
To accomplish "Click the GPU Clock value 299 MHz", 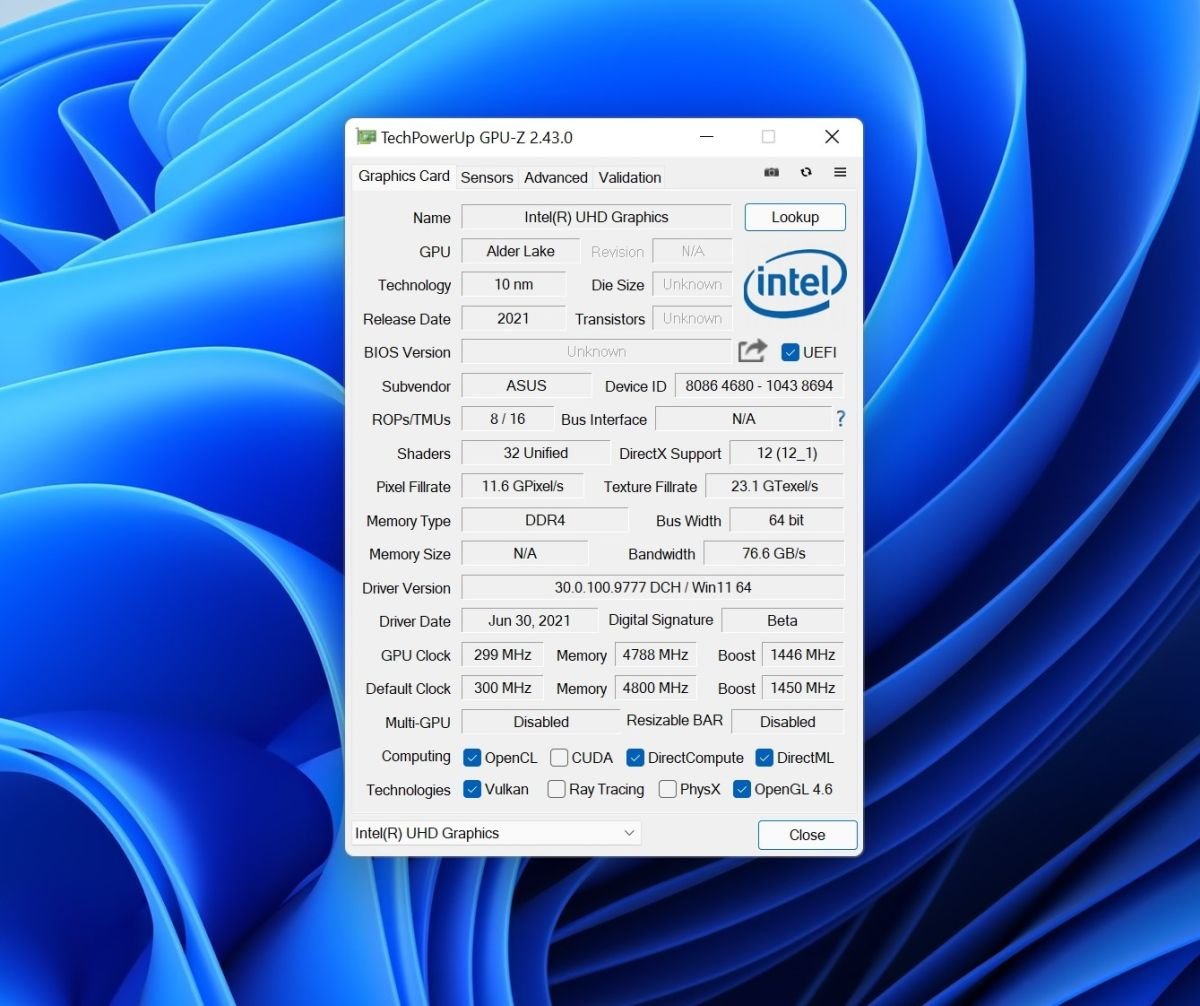I will tap(502, 655).
